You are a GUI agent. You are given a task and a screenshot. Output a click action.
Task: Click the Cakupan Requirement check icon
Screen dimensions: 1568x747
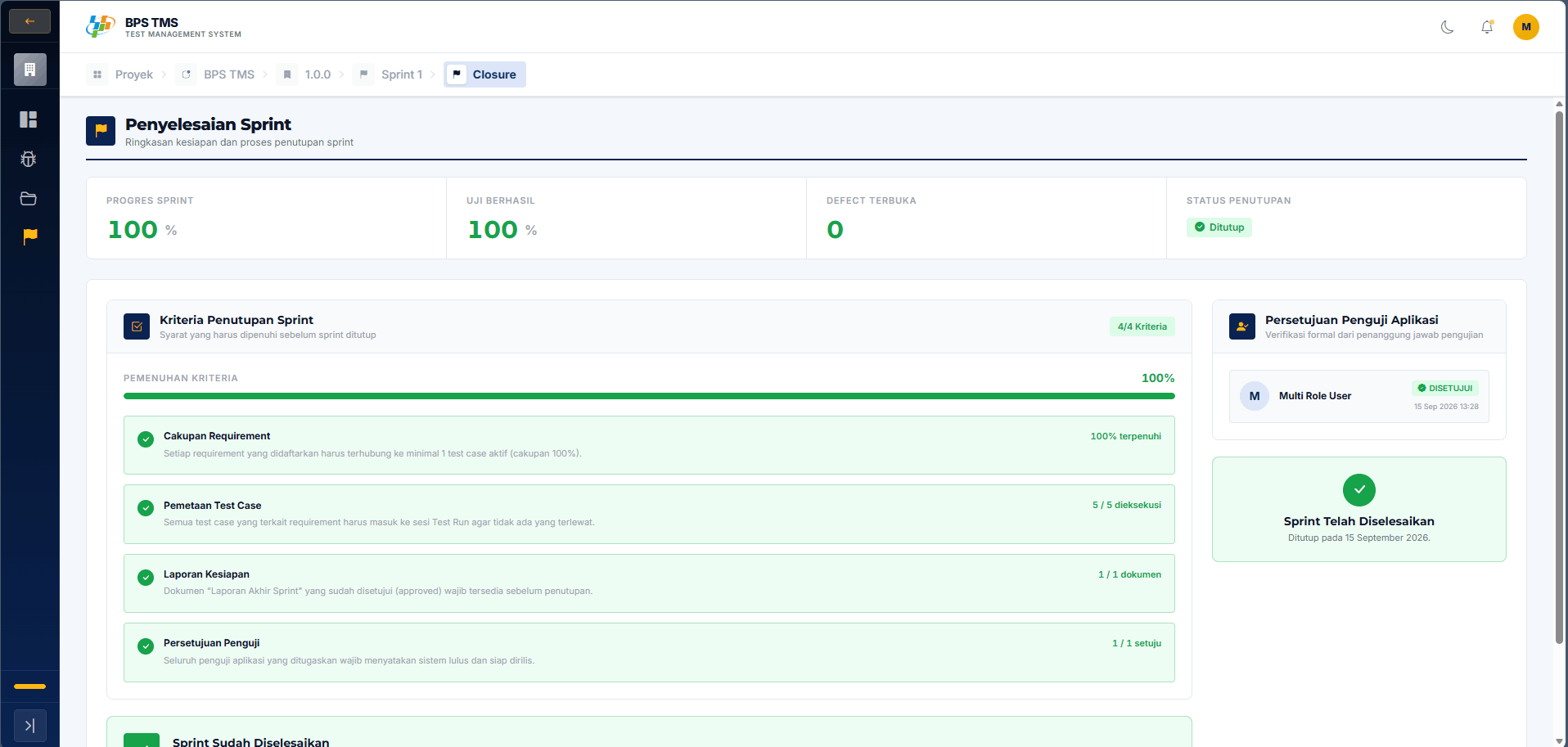(x=146, y=439)
